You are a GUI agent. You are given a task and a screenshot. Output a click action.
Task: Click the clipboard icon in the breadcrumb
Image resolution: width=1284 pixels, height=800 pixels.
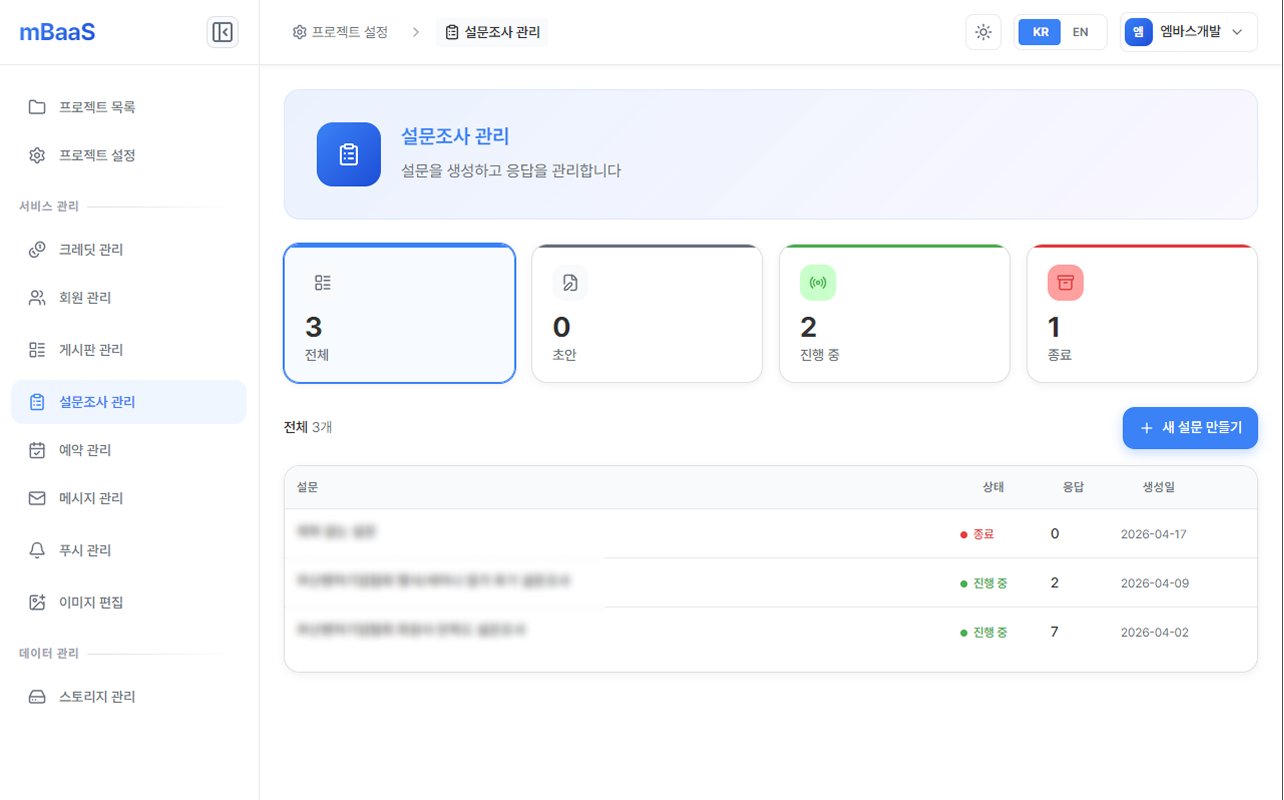click(x=452, y=32)
